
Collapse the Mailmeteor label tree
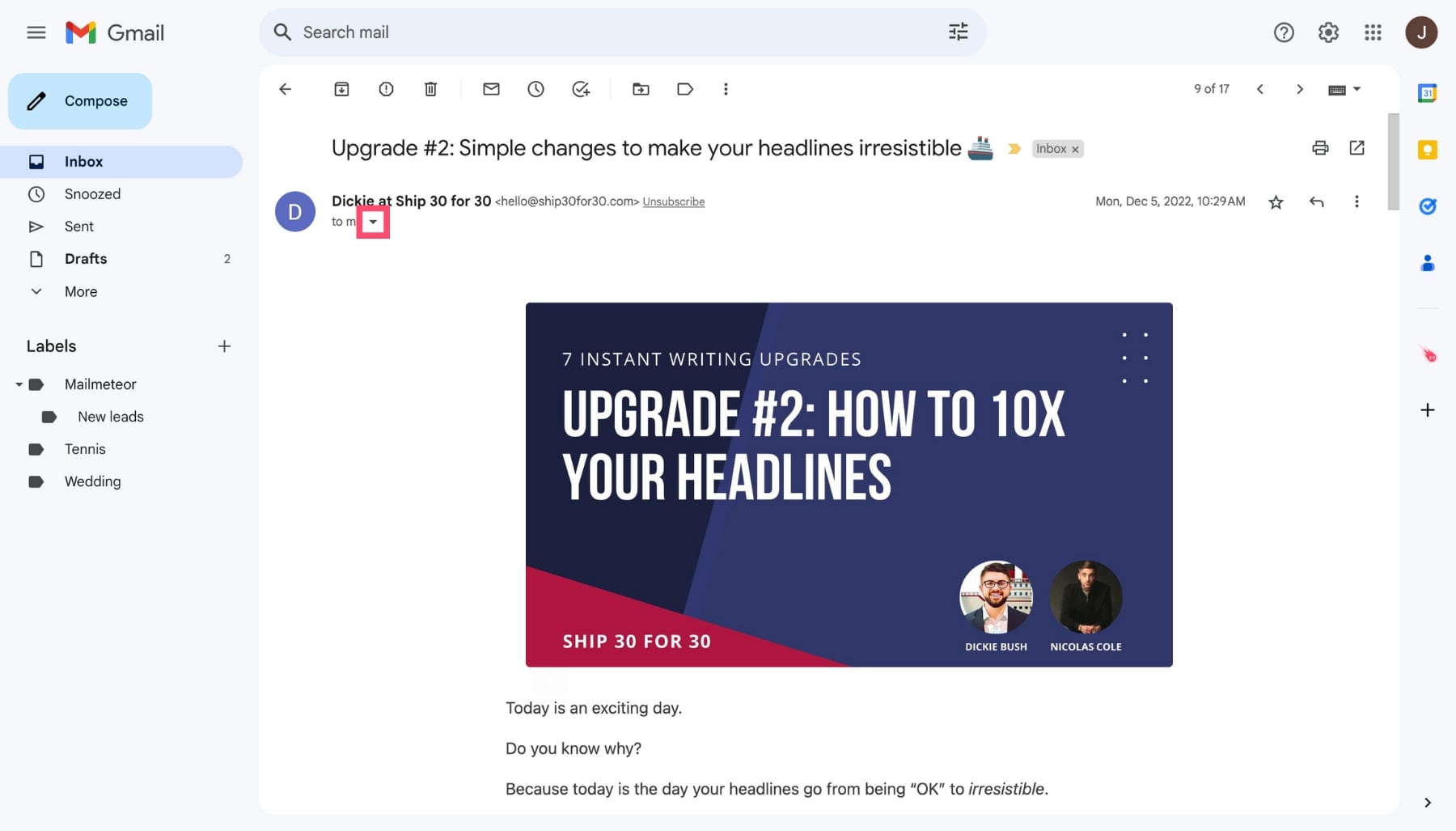click(19, 384)
